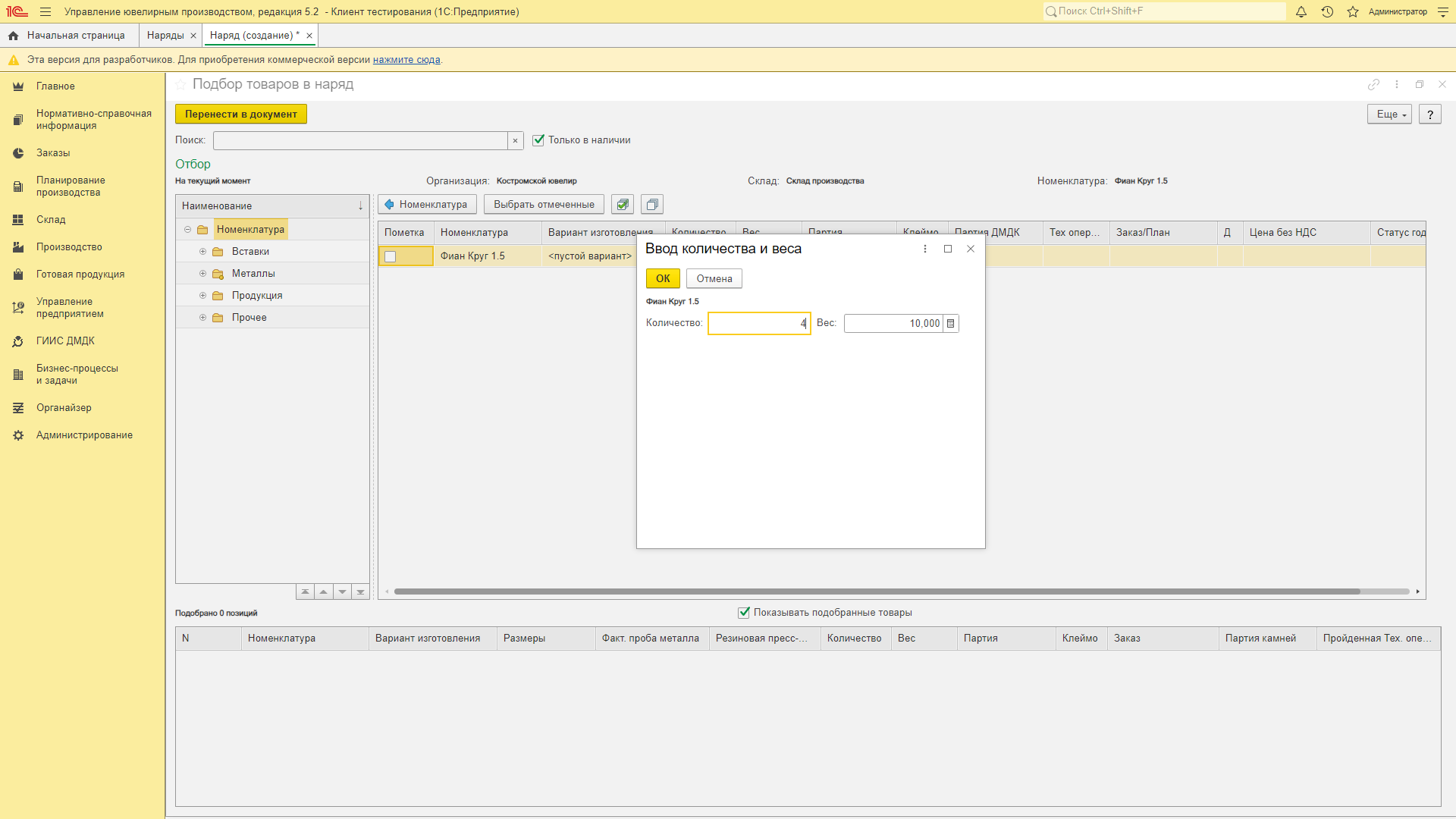This screenshot has width=1456, height=819.
Task: Click the Бизнес-процессы и задачи icon
Action: [x=18, y=375]
